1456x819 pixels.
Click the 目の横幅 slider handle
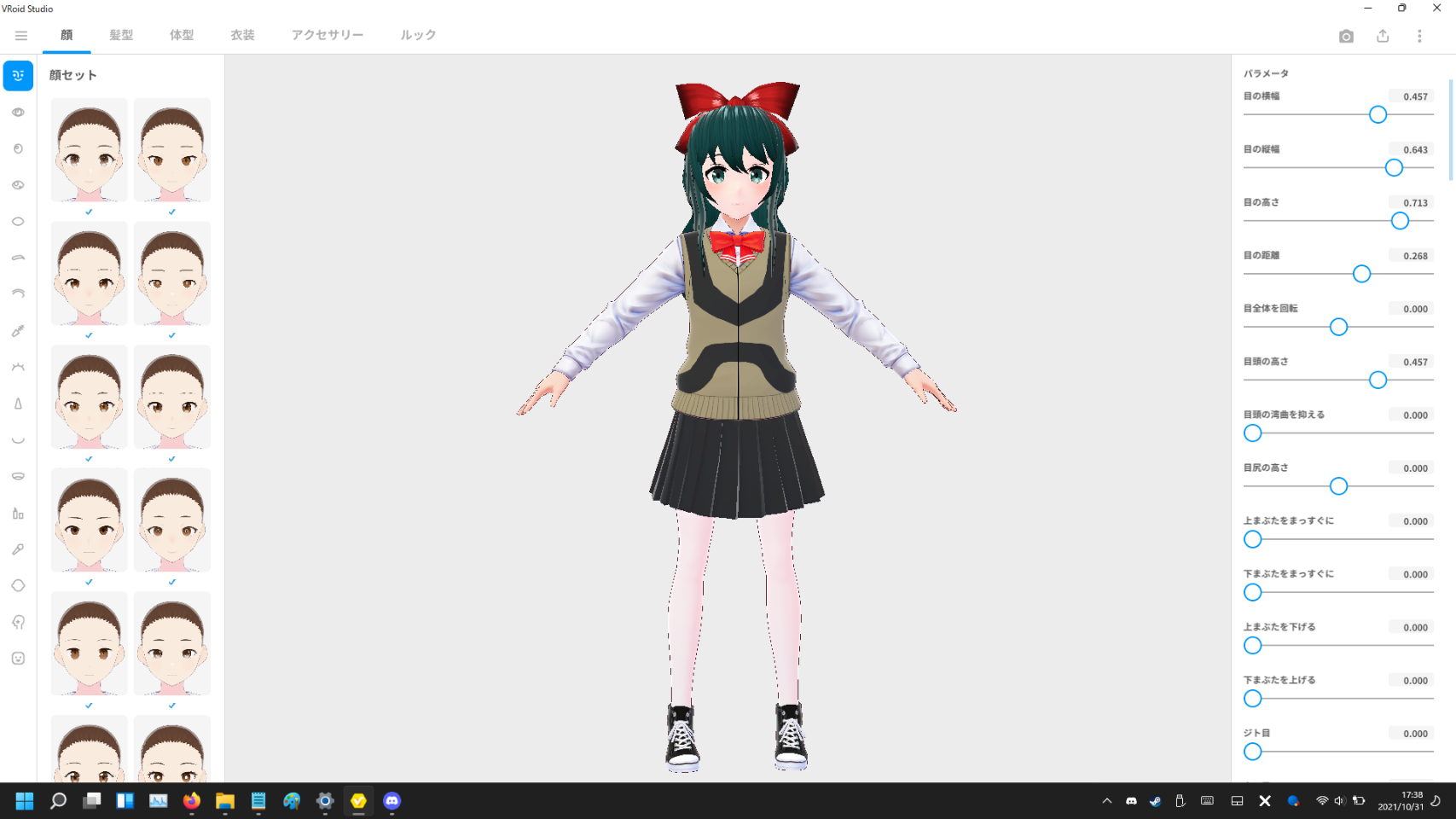(x=1378, y=115)
